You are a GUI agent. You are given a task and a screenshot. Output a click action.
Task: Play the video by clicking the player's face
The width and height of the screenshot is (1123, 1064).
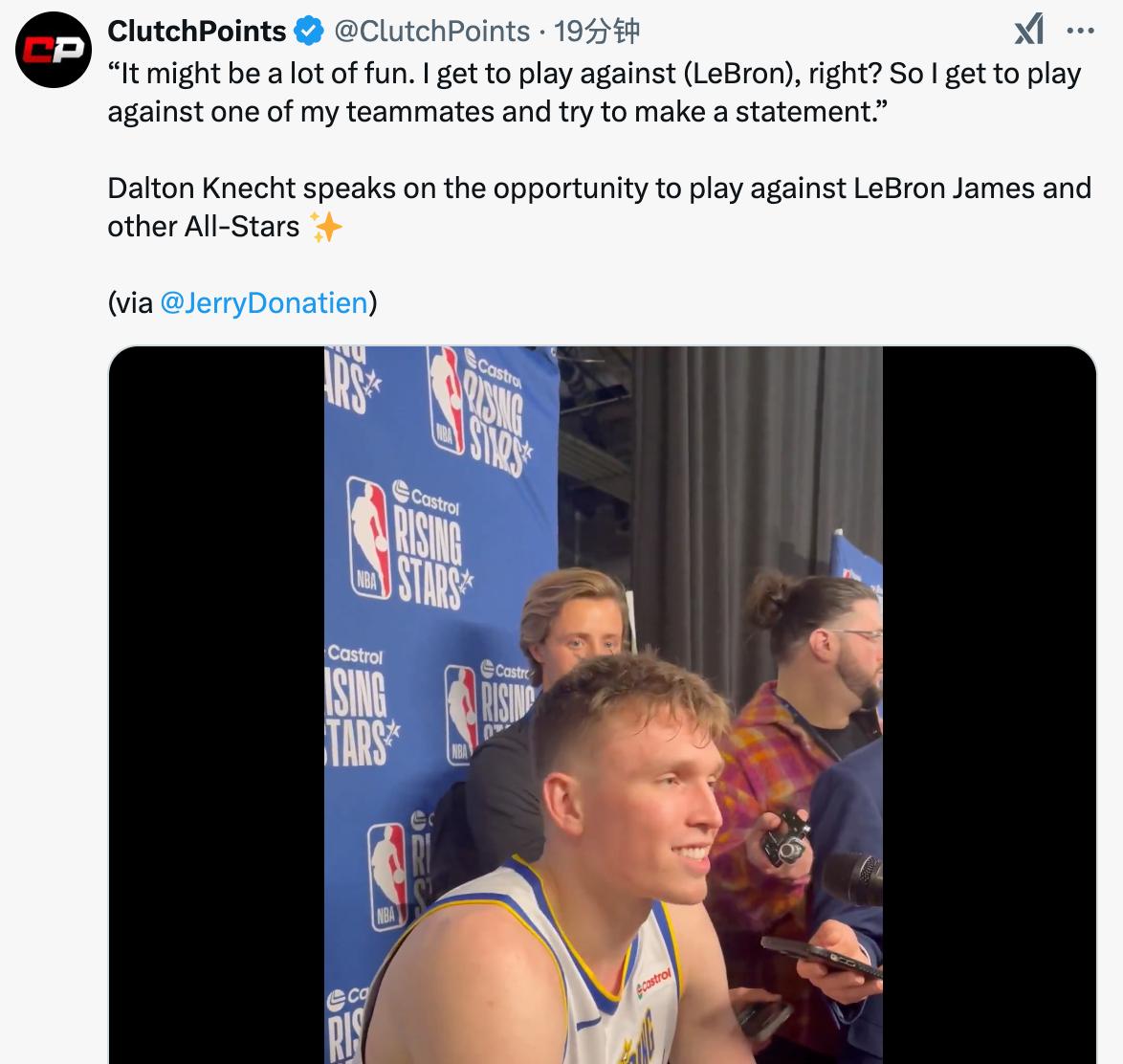point(641,794)
